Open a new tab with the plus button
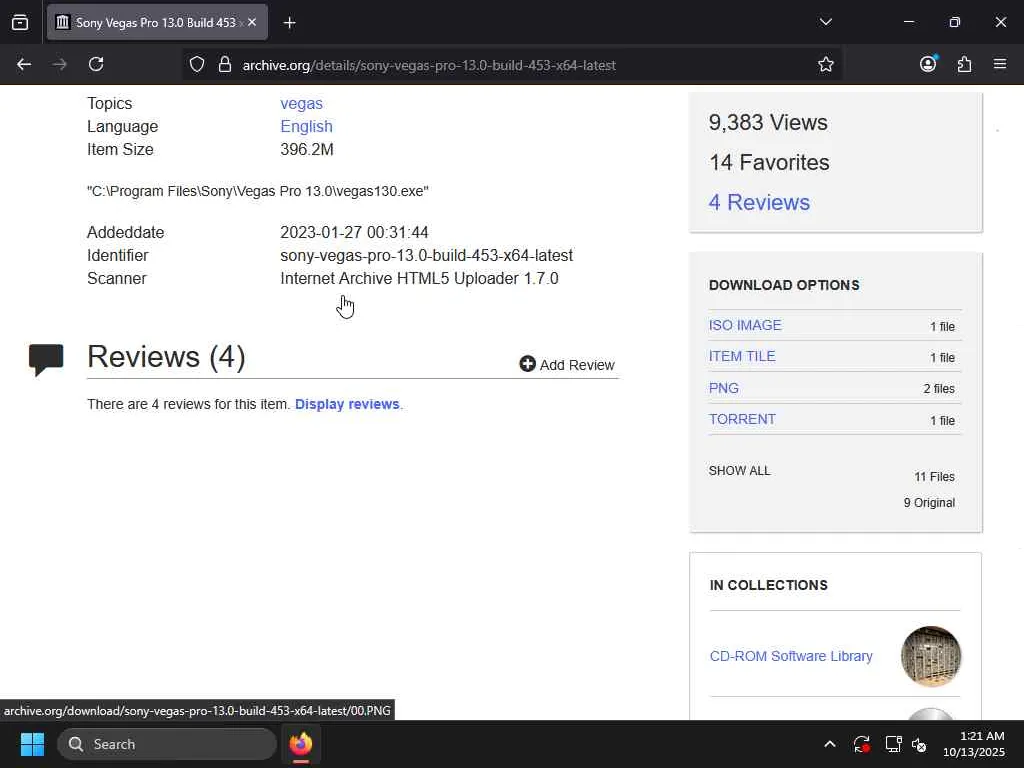Viewport: 1024px width, 768px height. pos(289,23)
